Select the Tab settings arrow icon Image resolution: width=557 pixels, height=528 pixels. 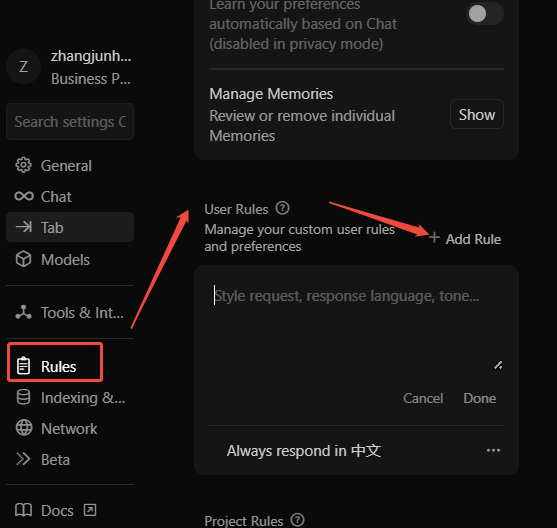tap(23, 227)
